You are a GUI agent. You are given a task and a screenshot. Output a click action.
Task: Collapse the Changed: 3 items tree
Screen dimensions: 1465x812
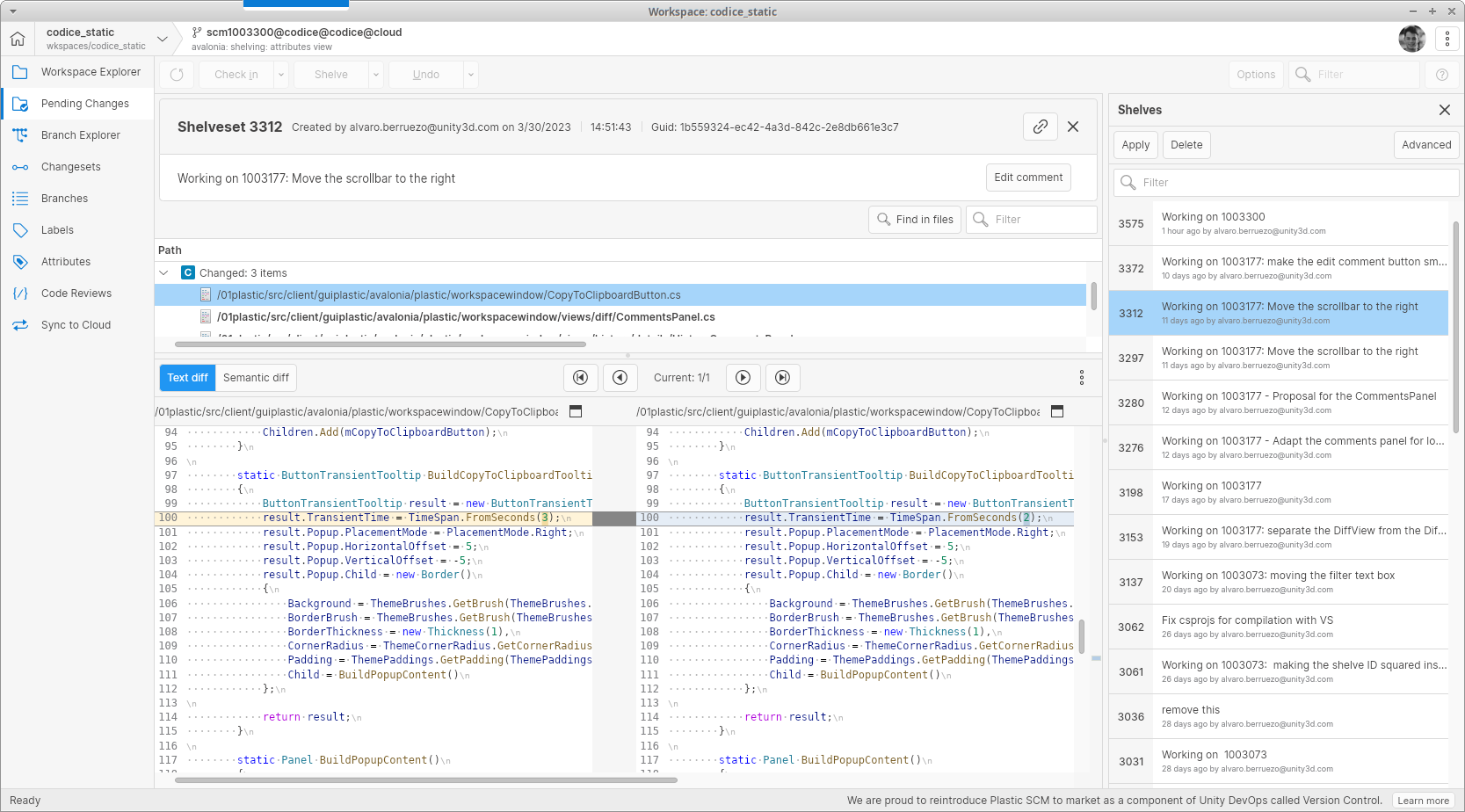click(163, 272)
